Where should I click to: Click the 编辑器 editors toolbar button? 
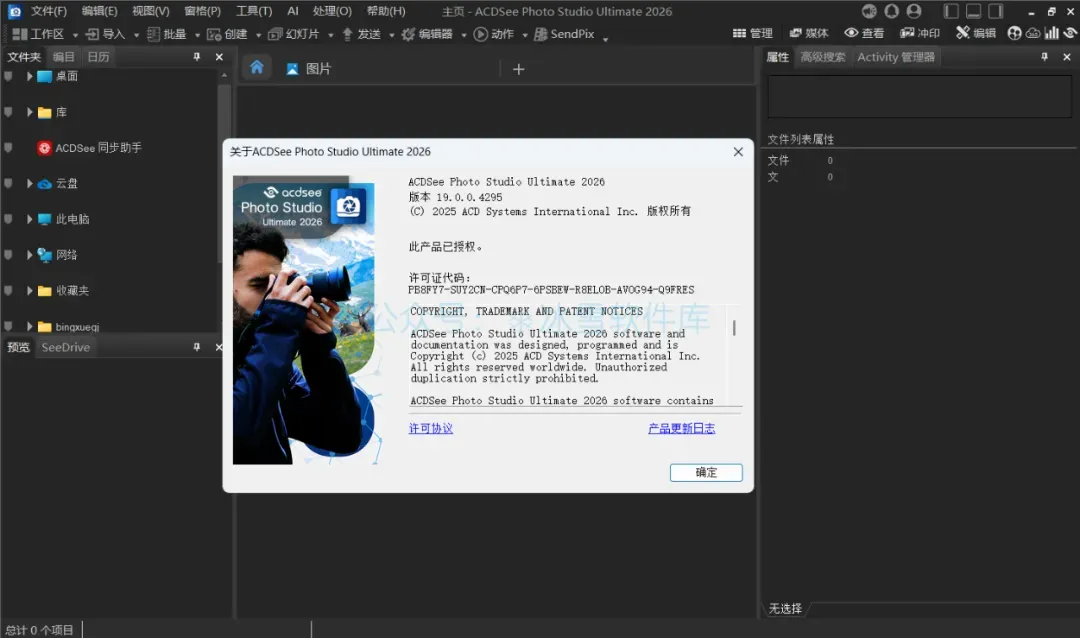427,34
